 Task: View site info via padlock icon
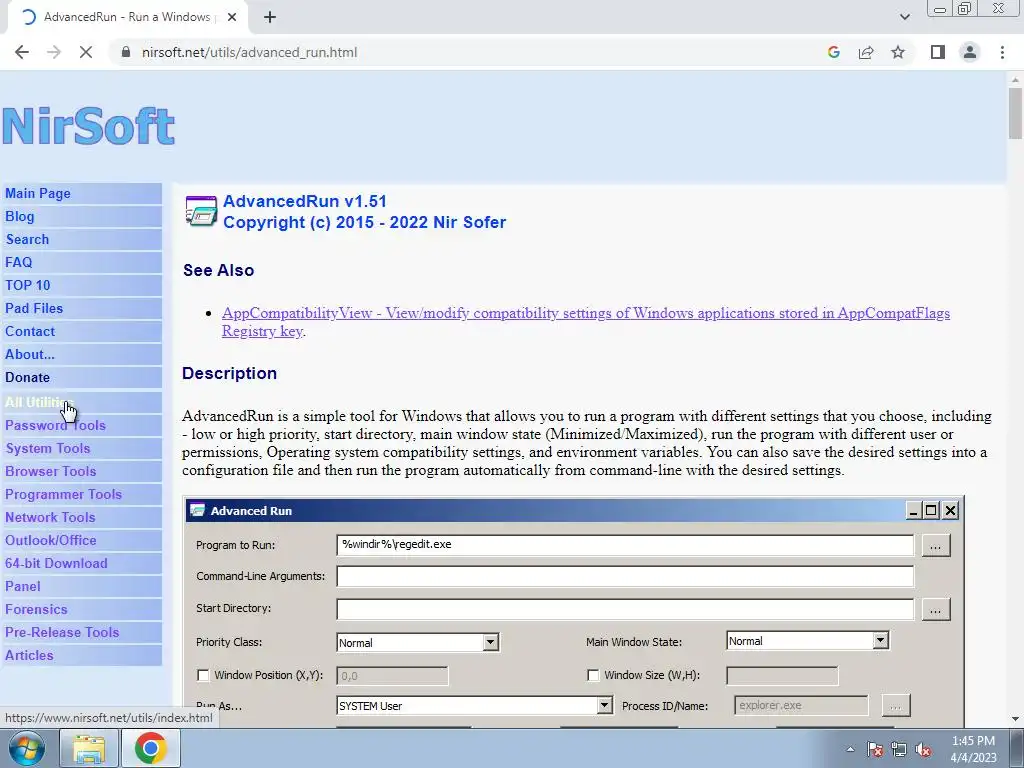pyautogui.click(x=126, y=52)
